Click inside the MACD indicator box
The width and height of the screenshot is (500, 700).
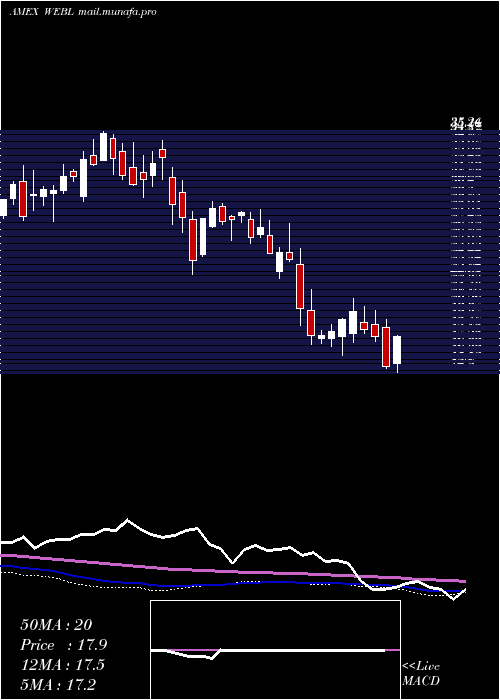pyautogui.click(x=275, y=650)
